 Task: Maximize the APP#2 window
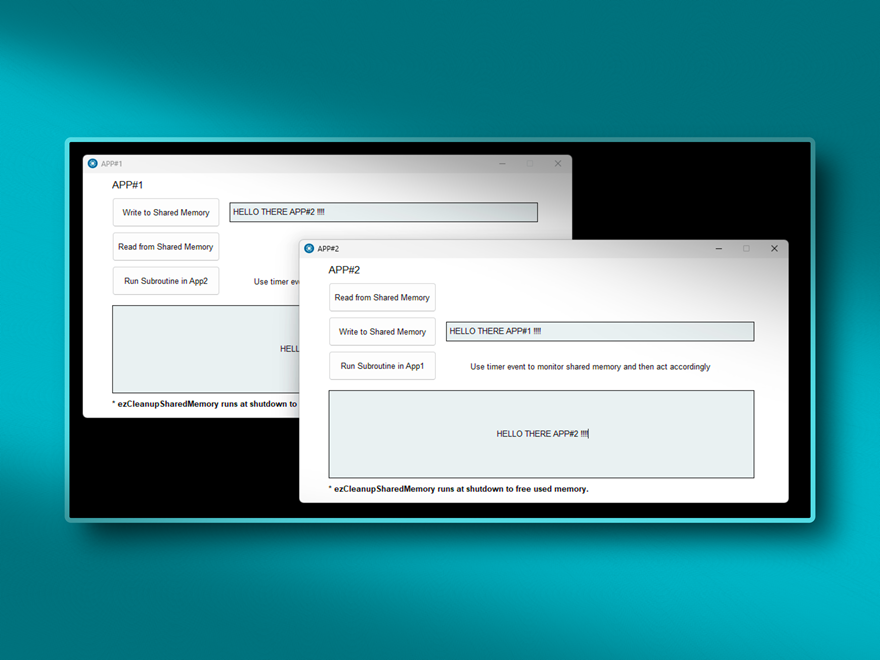[746, 249]
